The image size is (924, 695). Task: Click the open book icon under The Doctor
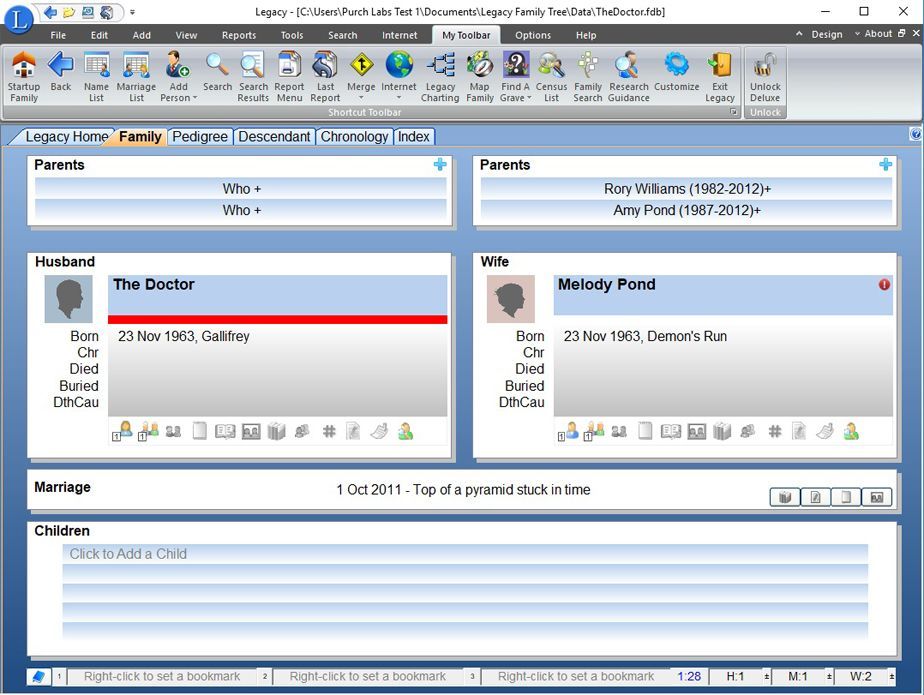pyautogui.click(x=225, y=432)
